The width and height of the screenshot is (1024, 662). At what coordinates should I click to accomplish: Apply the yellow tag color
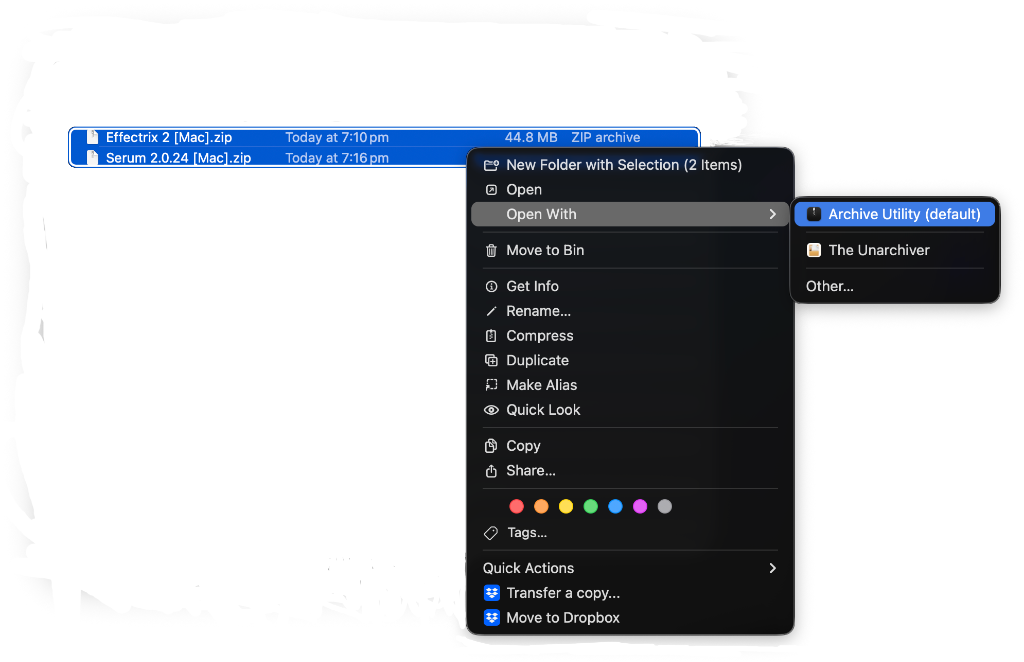(566, 507)
